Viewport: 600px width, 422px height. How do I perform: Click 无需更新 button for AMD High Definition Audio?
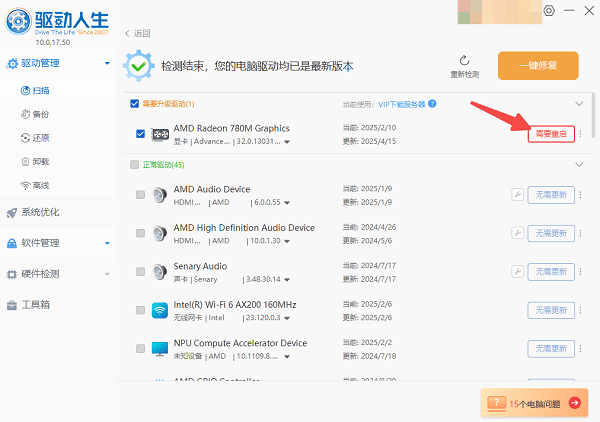(x=551, y=233)
